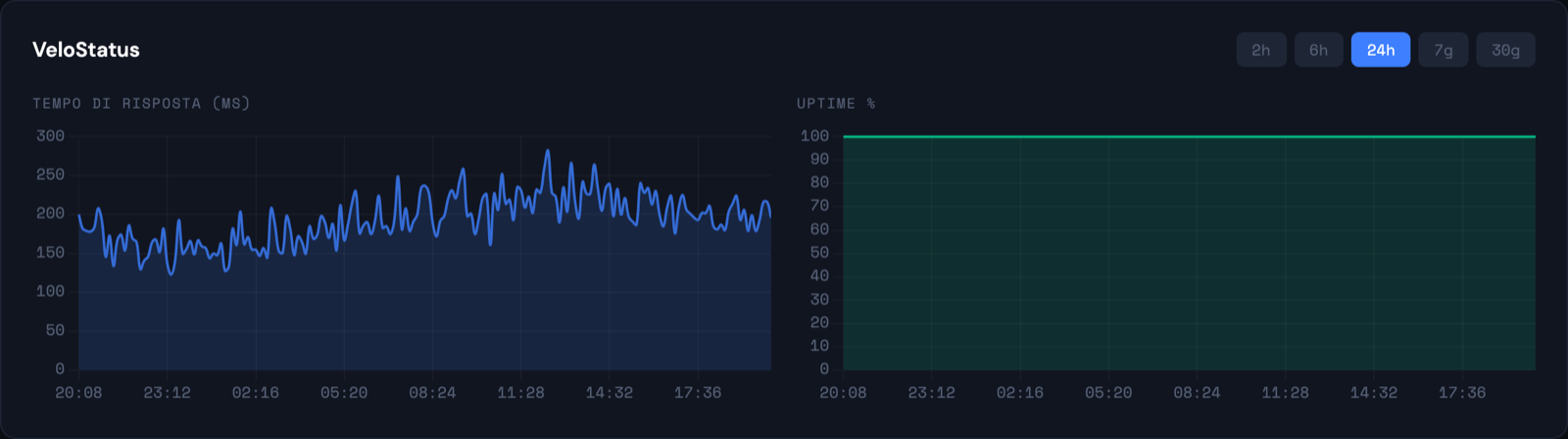Click the green 100% uptime line

point(1189,136)
